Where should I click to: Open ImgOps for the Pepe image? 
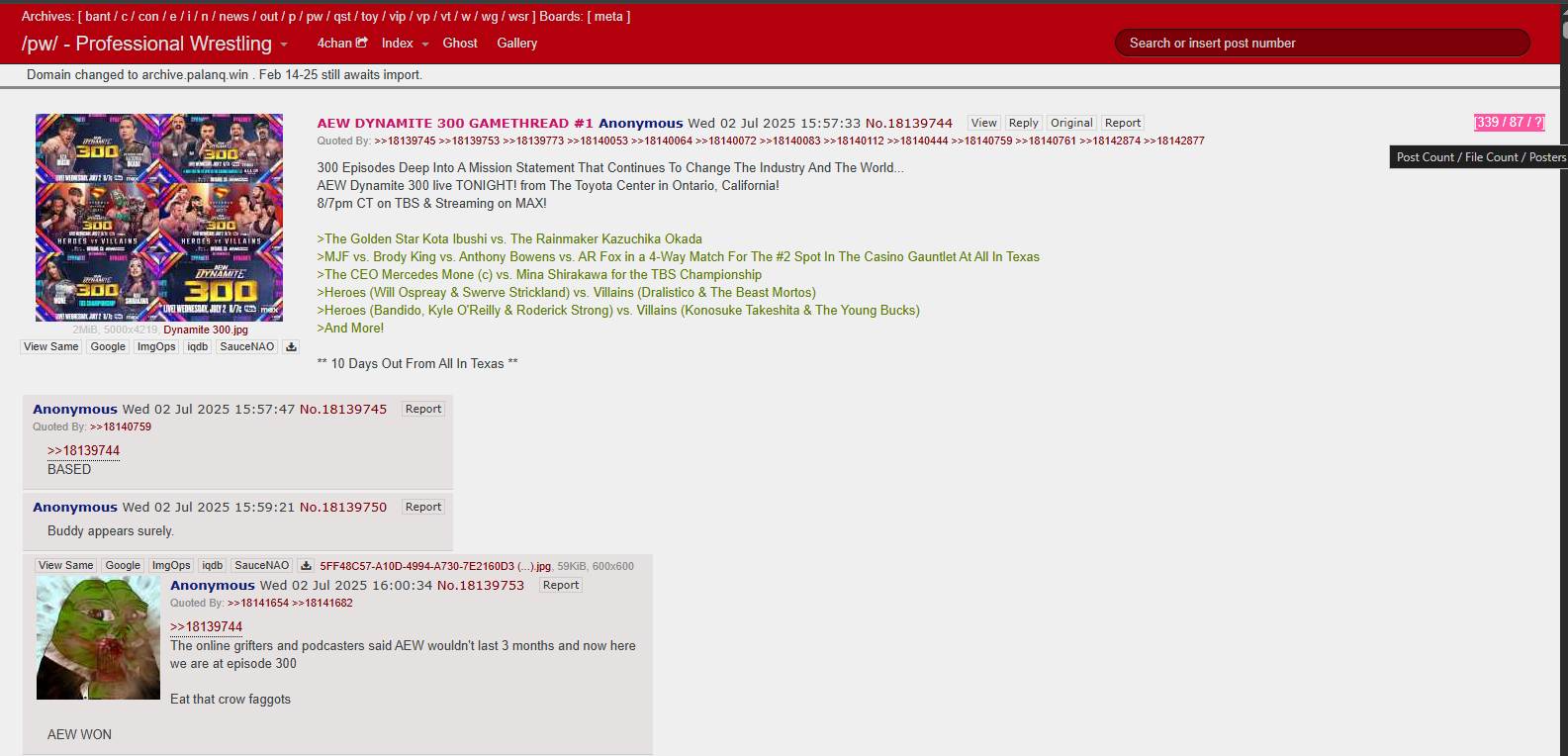click(x=171, y=566)
